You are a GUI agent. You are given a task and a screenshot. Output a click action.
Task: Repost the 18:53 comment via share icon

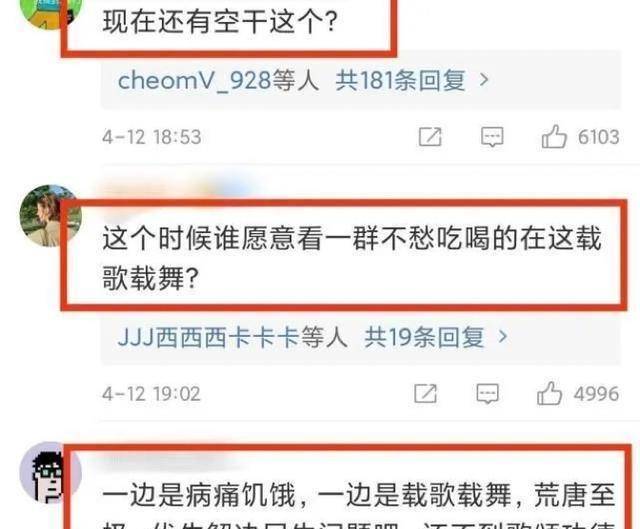430,137
